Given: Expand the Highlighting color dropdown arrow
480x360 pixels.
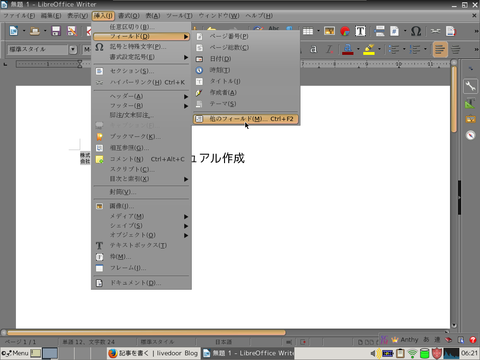Looking at the screenshot, I should (379, 49).
